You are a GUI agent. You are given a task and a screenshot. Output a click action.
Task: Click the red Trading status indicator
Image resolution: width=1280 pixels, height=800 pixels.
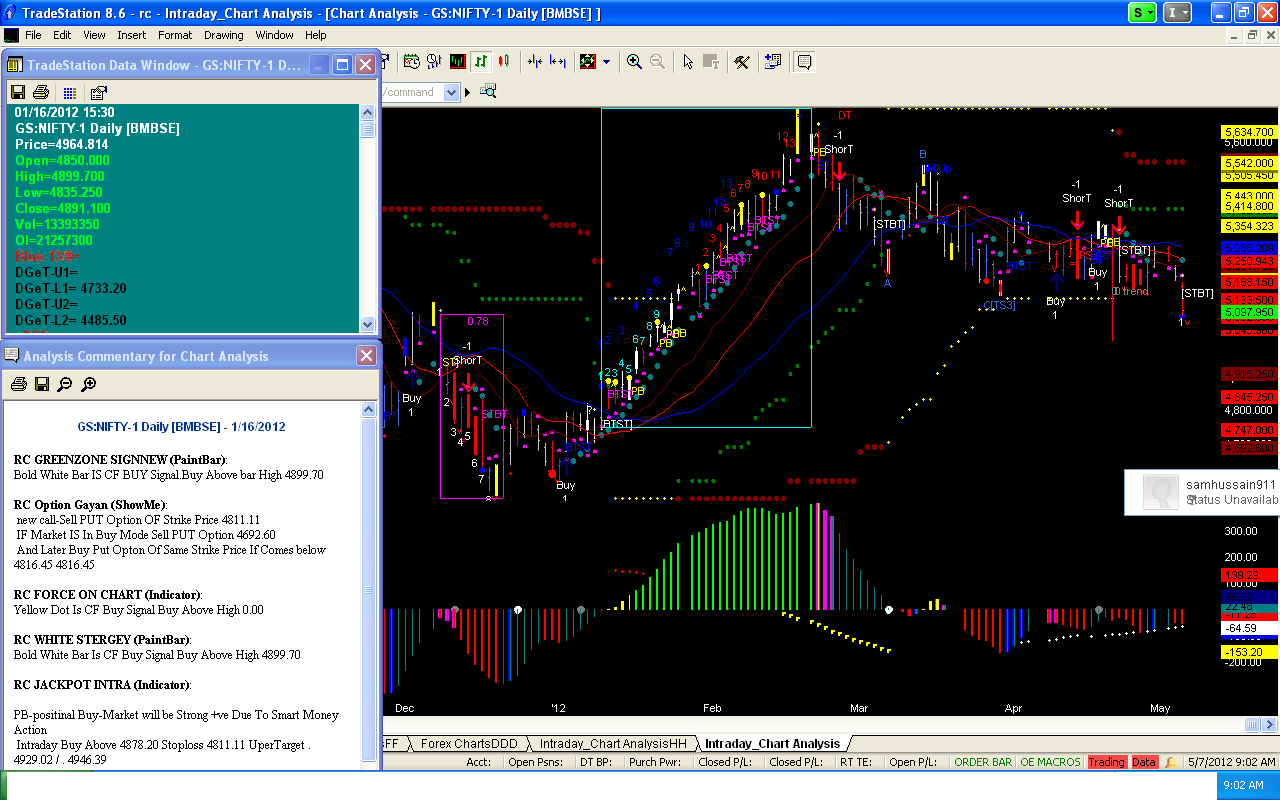pos(1106,762)
